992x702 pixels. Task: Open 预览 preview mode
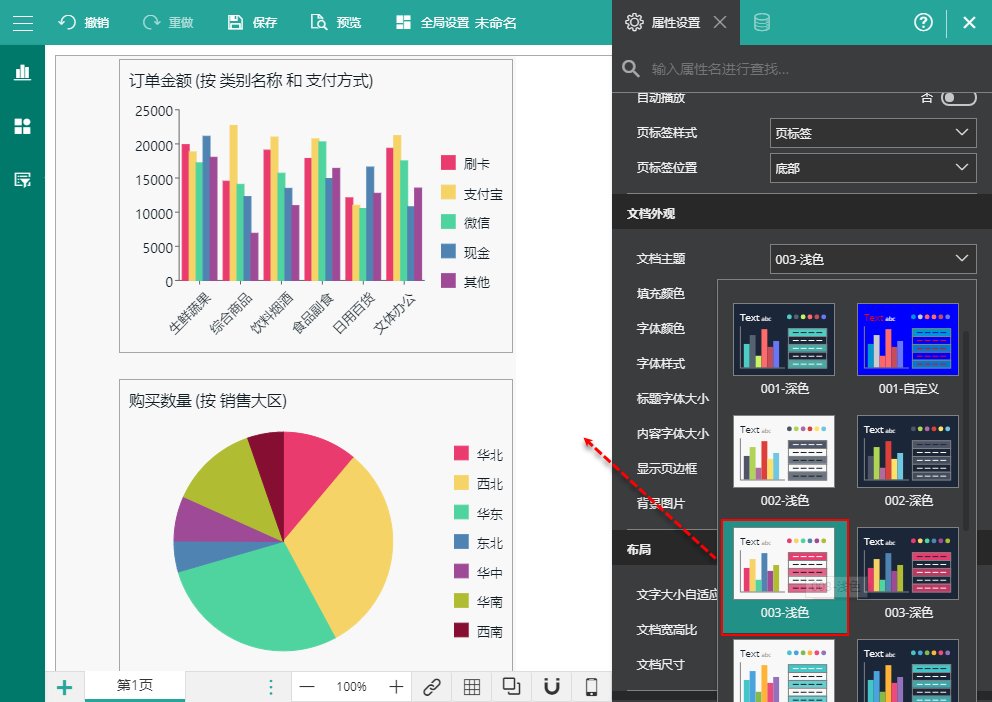coord(336,23)
